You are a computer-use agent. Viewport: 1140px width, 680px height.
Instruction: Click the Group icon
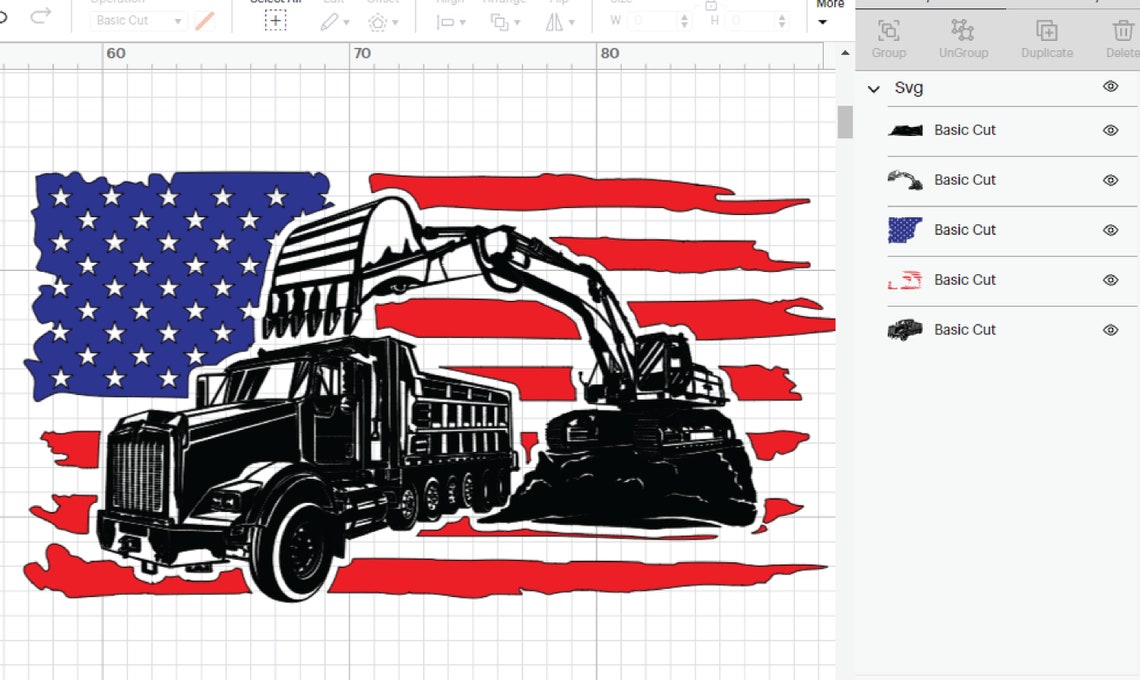click(888, 31)
